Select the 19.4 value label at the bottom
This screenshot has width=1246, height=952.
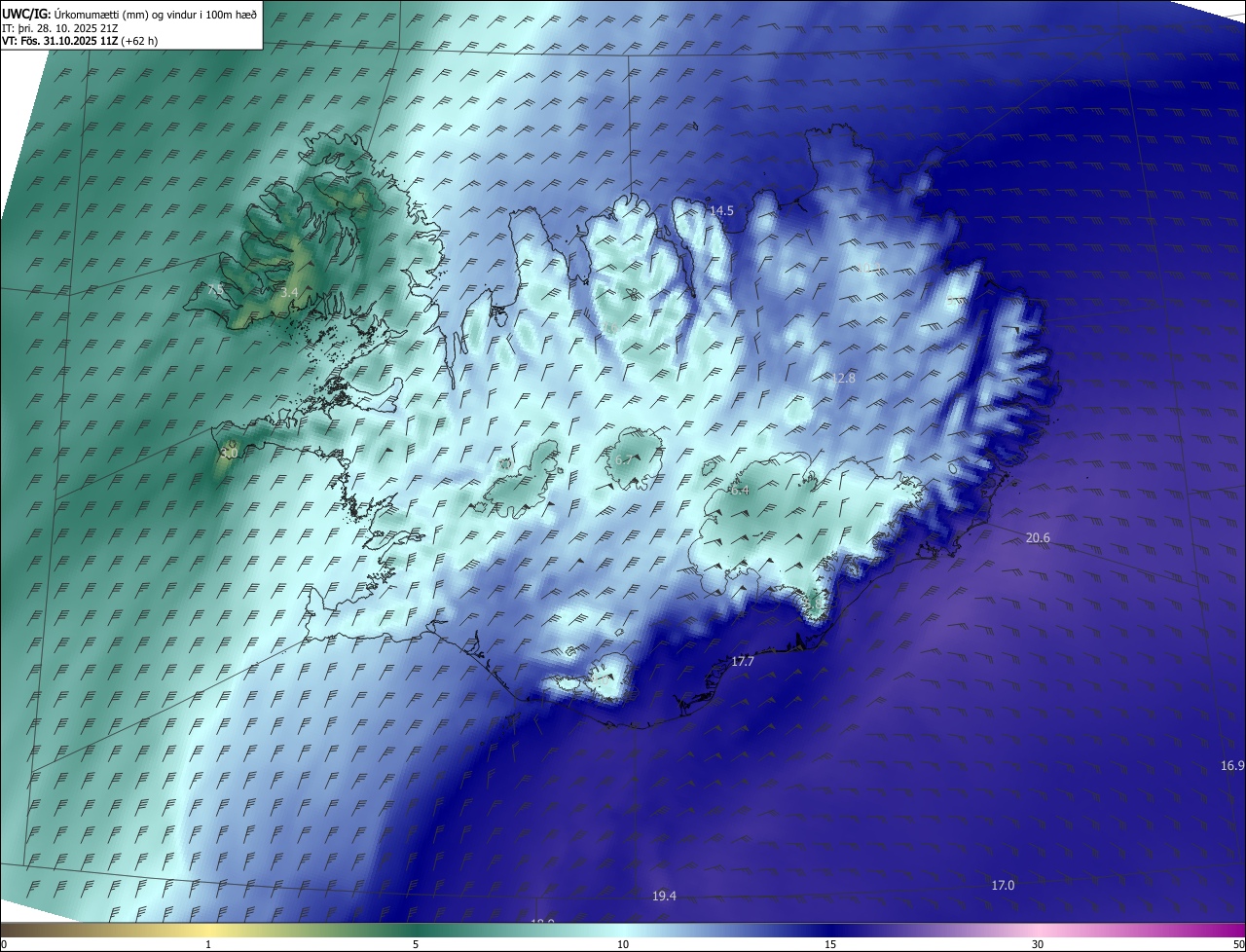point(664,896)
